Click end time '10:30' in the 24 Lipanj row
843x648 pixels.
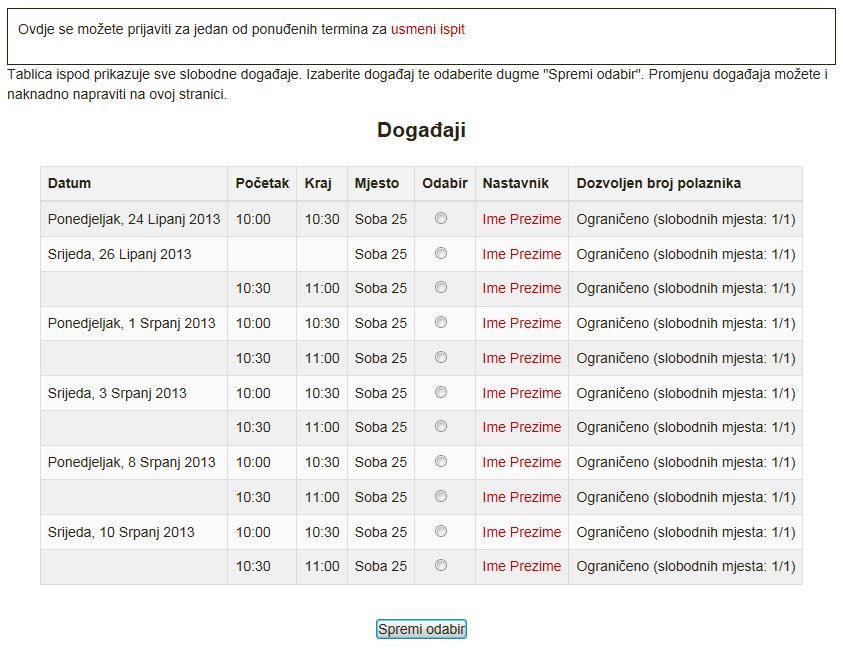[322, 219]
